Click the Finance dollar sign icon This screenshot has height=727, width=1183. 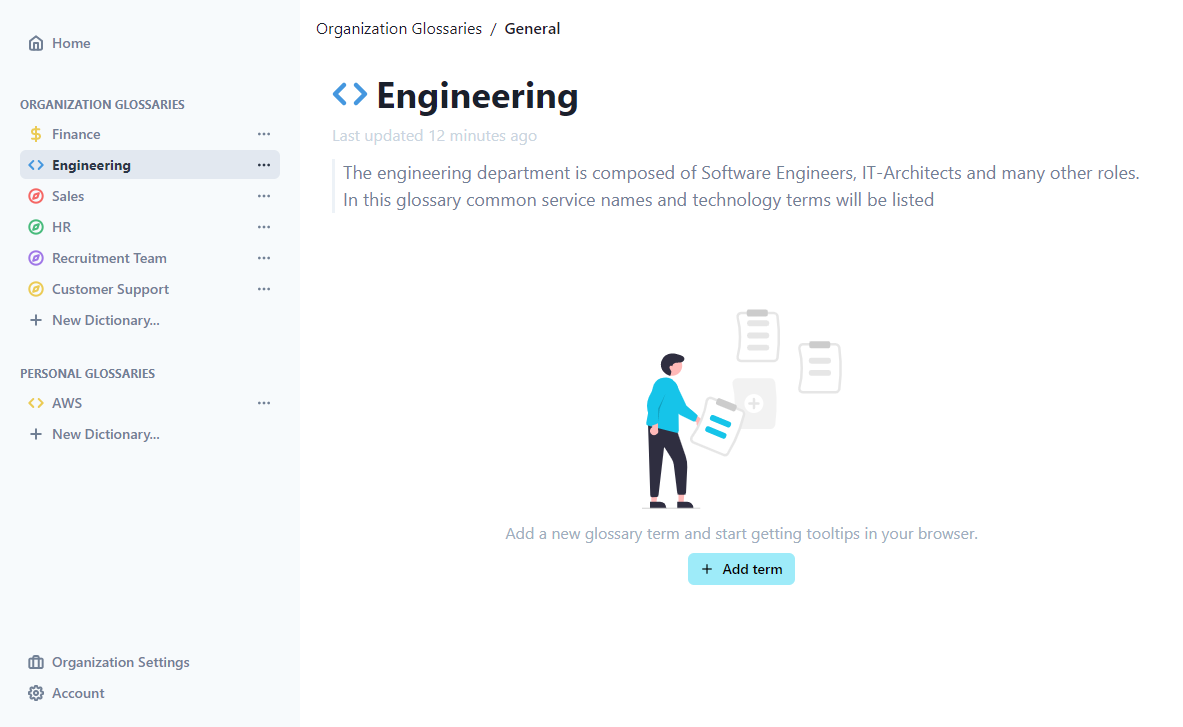35,134
